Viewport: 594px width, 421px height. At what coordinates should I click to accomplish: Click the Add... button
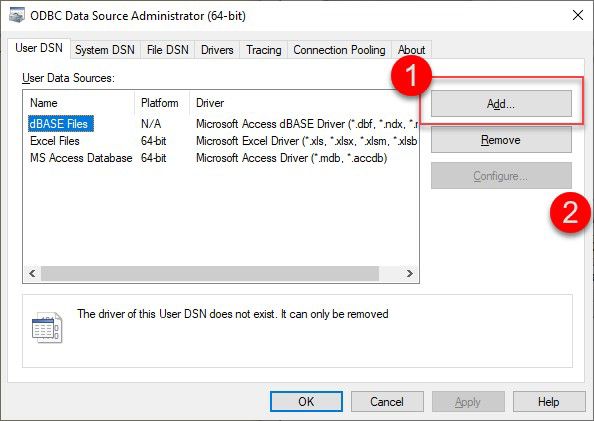click(501, 103)
